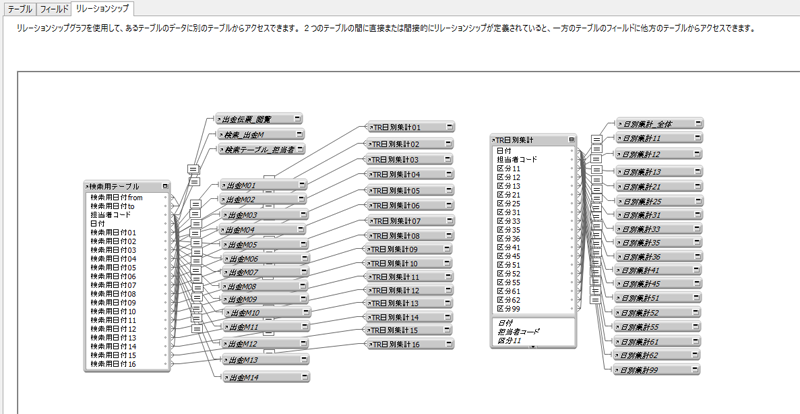
Task: Click the arrow icon beside 日別集計_全体
Action: click(620, 124)
